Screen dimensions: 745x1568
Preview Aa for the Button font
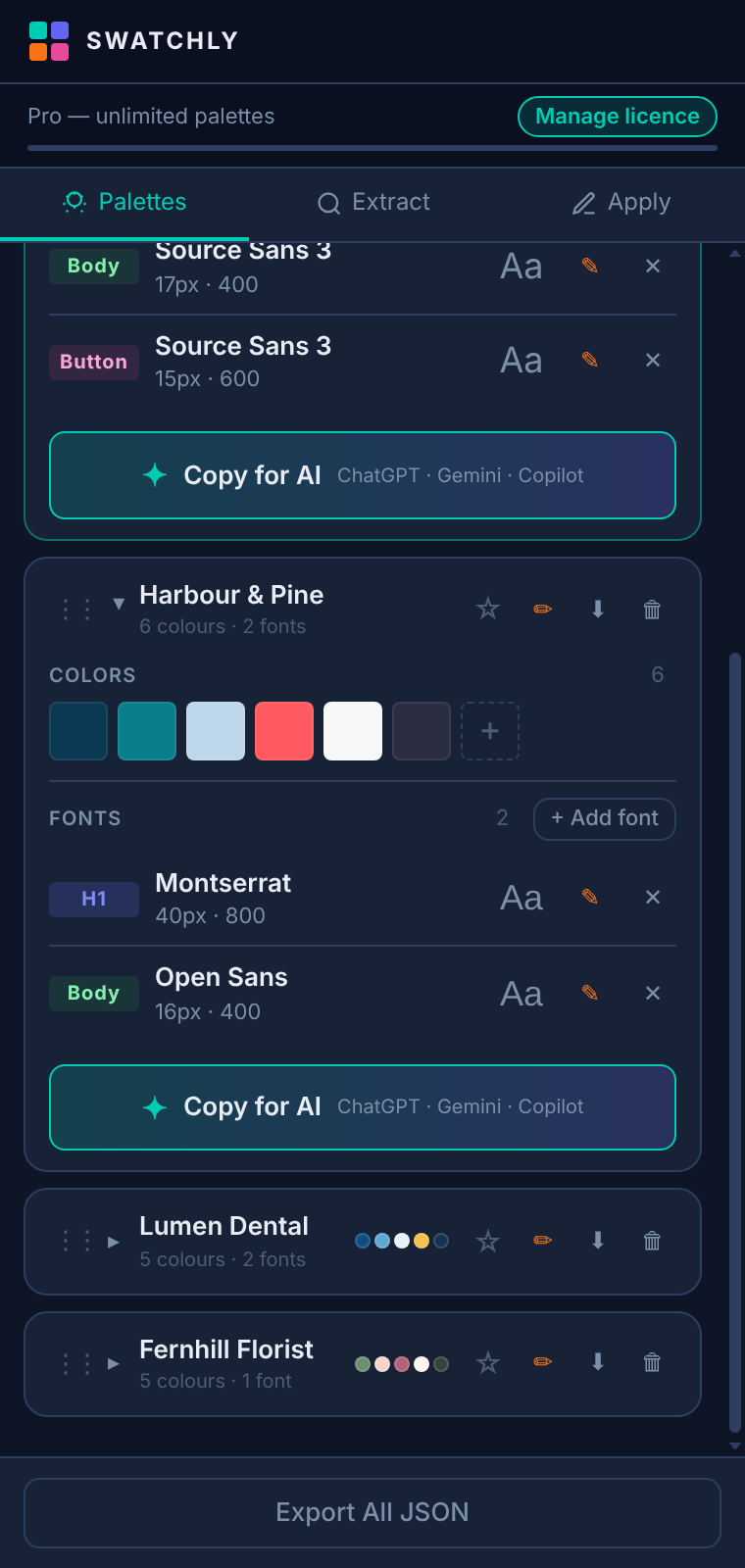tap(521, 361)
